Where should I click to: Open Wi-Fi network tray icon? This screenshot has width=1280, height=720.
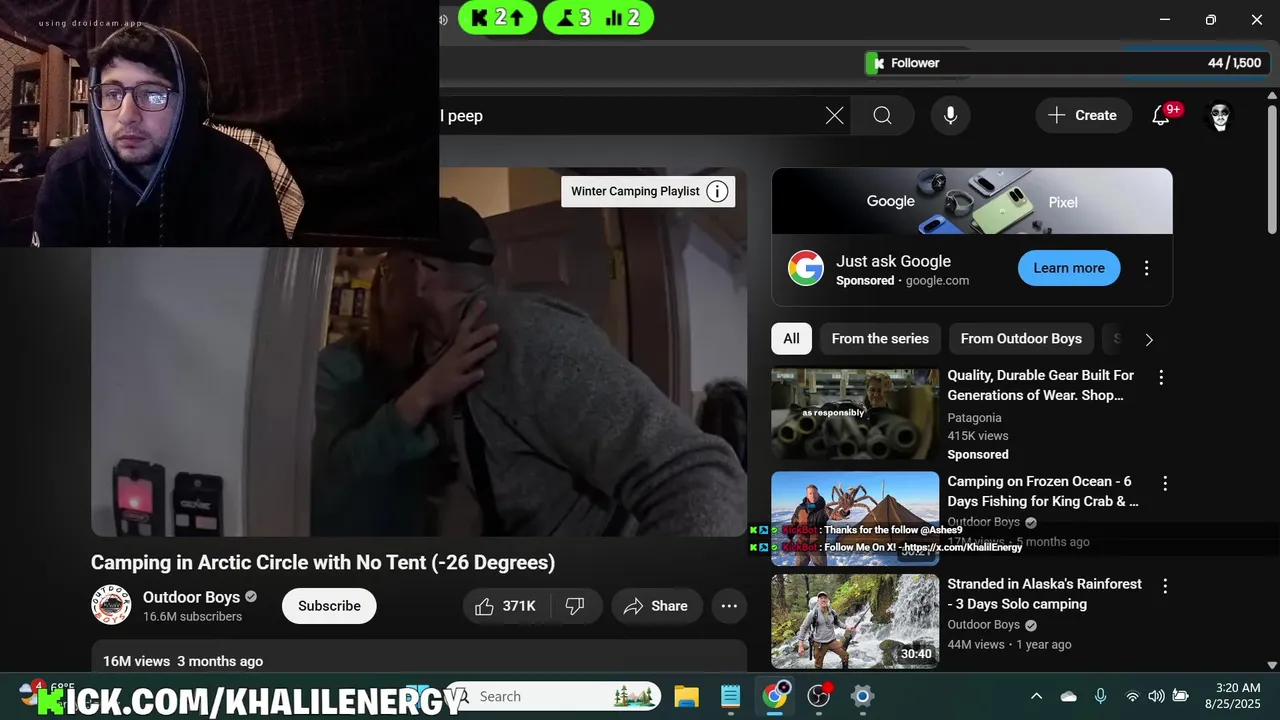point(1132,696)
